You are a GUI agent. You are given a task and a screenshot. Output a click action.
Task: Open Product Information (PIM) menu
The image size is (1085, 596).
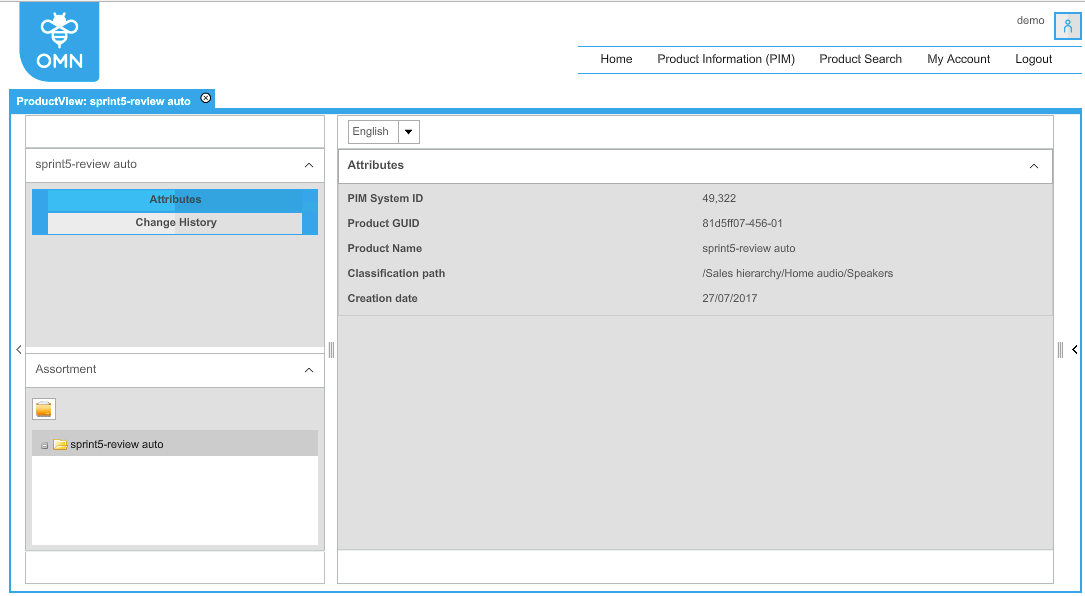pyautogui.click(x=726, y=59)
